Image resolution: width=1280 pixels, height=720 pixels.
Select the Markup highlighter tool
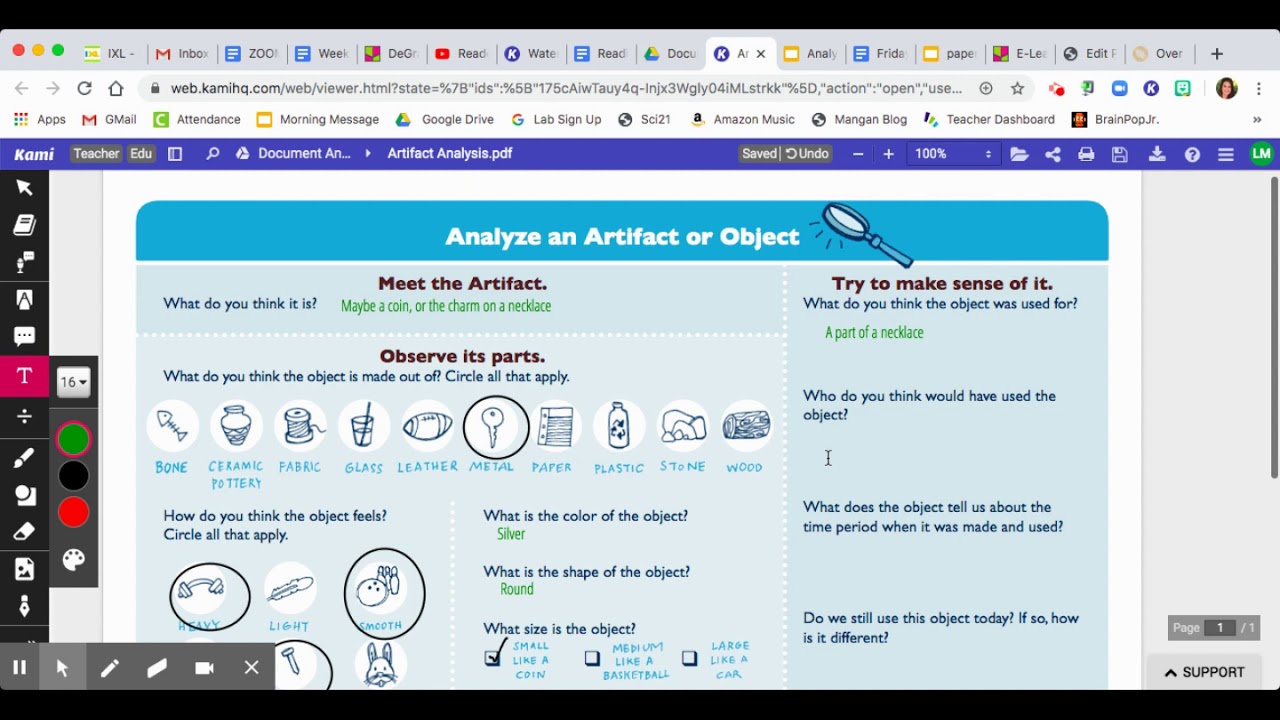coord(24,300)
